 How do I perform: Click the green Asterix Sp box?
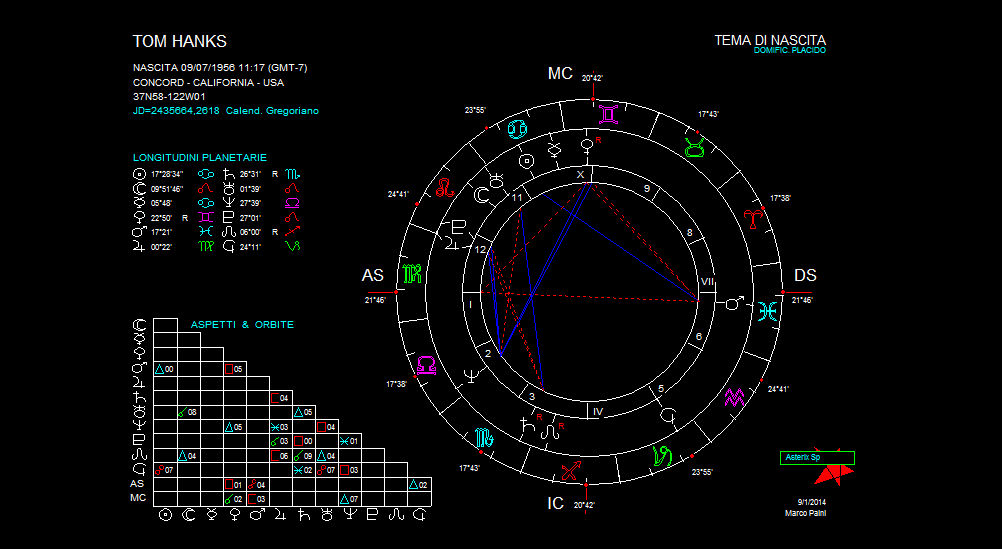pyautogui.click(x=817, y=458)
